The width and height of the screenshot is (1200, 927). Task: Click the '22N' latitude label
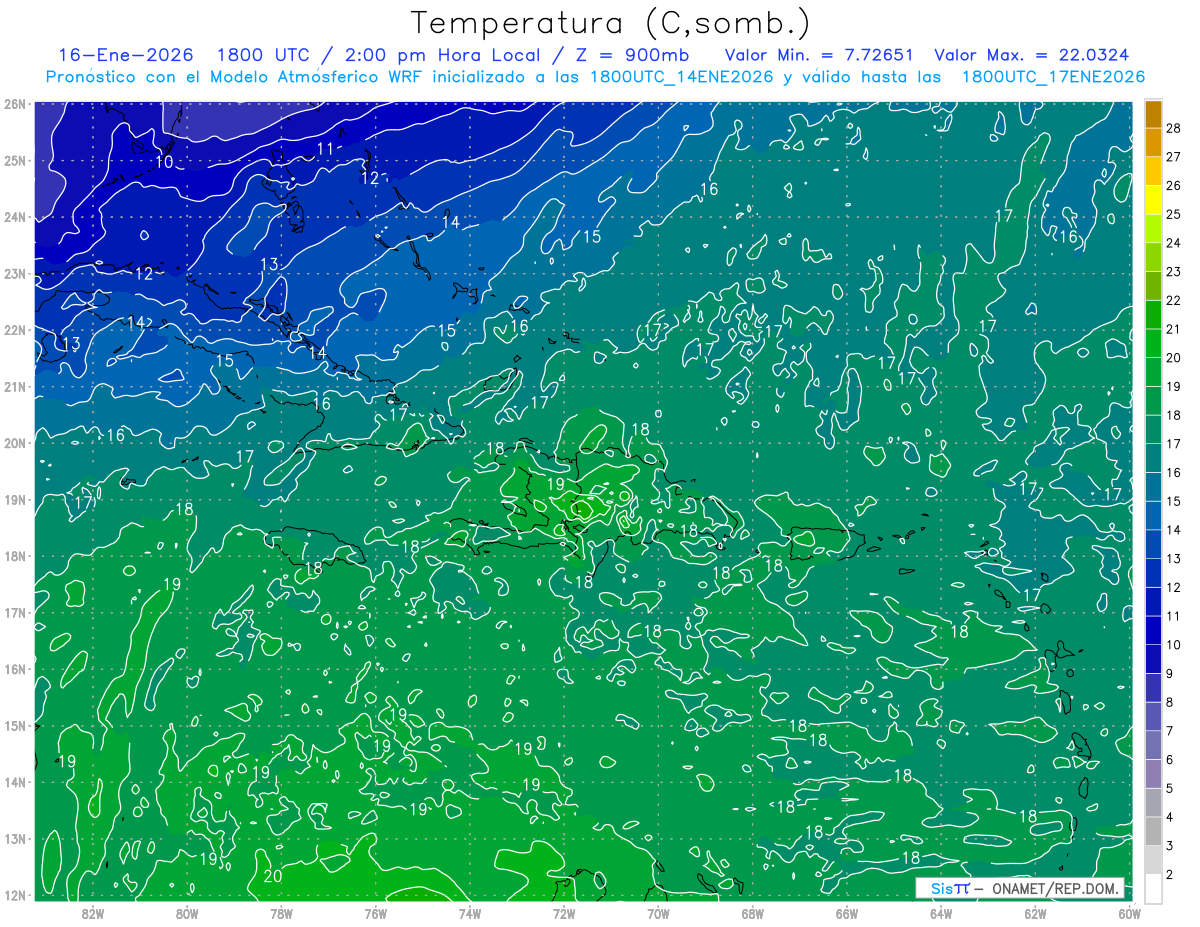point(14,330)
